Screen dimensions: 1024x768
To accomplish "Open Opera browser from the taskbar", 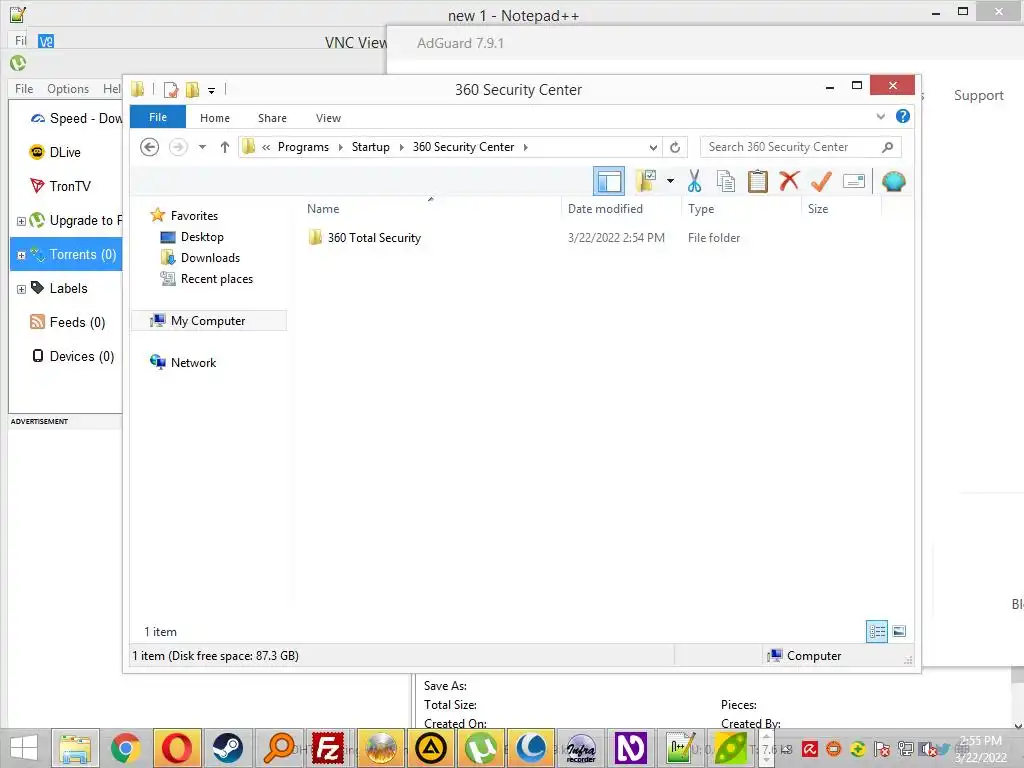I will pyautogui.click(x=176, y=748).
